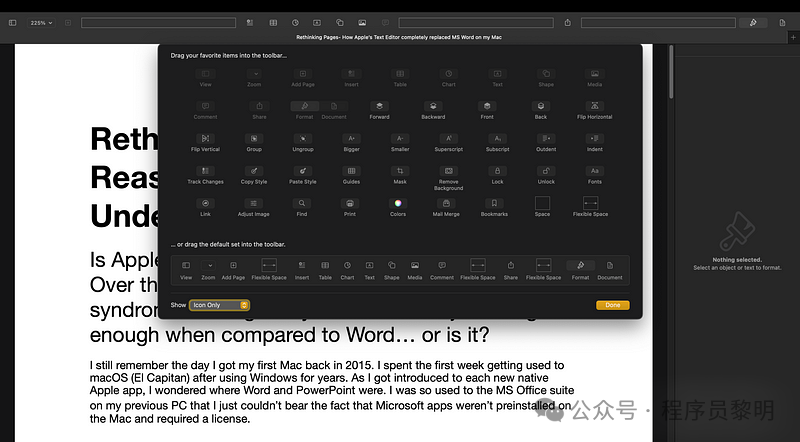Pick the Front arrange icon

click(x=487, y=106)
